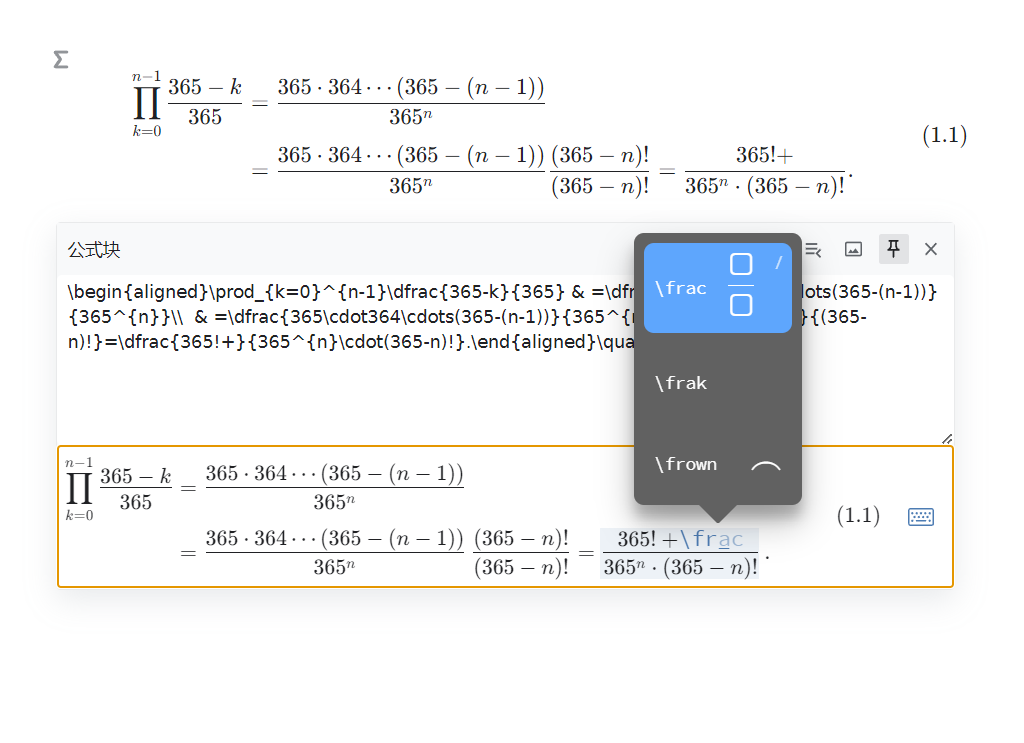
Task: Click the slash shortcut hint beside \frac
Action: (x=778, y=263)
